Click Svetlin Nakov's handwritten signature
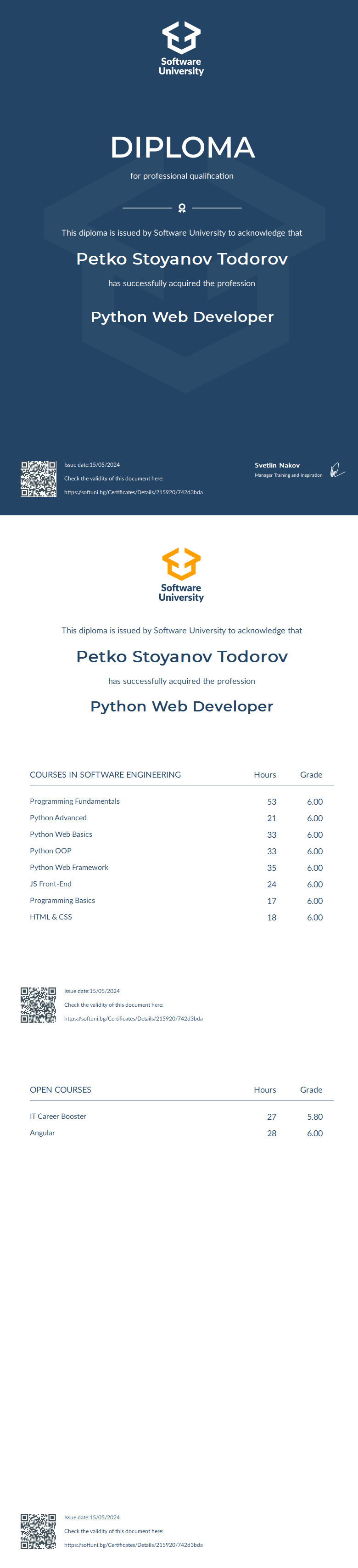Image resolution: width=358 pixels, height=1568 pixels. (x=337, y=470)
